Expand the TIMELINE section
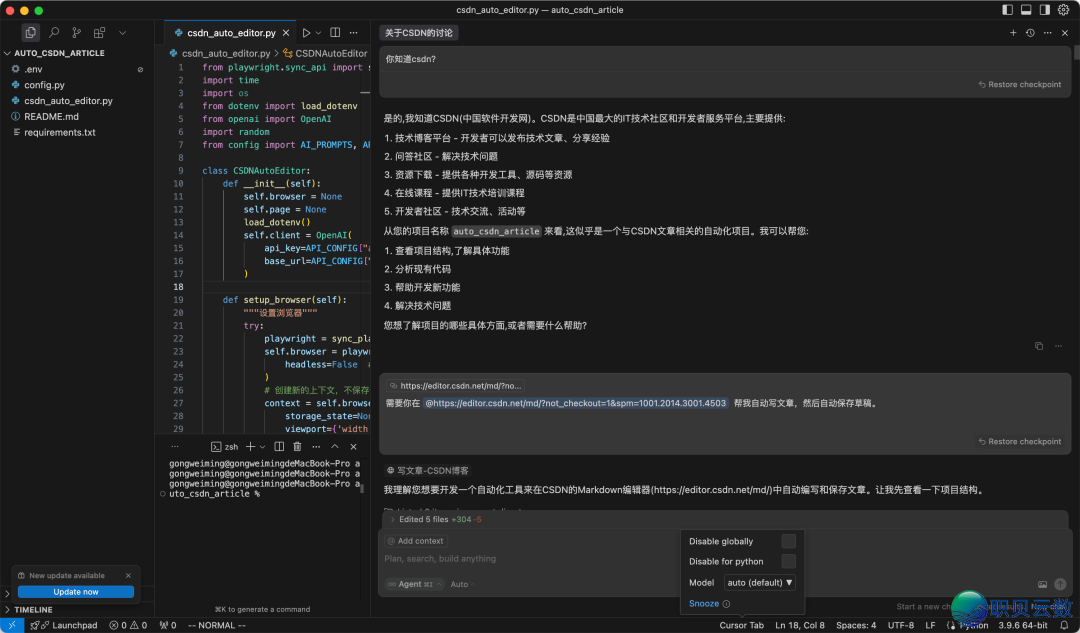The height and width of the screenshot is (633, 1080). pyautogui.click(x=33, y=609)
